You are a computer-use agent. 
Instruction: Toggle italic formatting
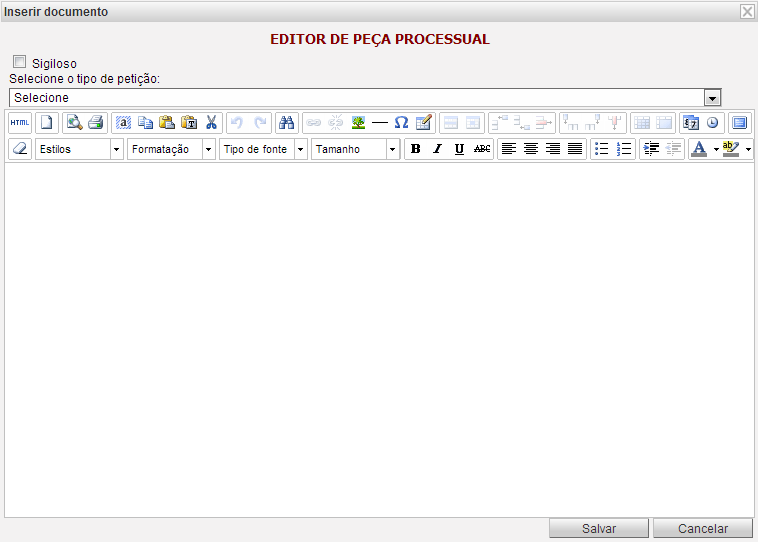437,149
